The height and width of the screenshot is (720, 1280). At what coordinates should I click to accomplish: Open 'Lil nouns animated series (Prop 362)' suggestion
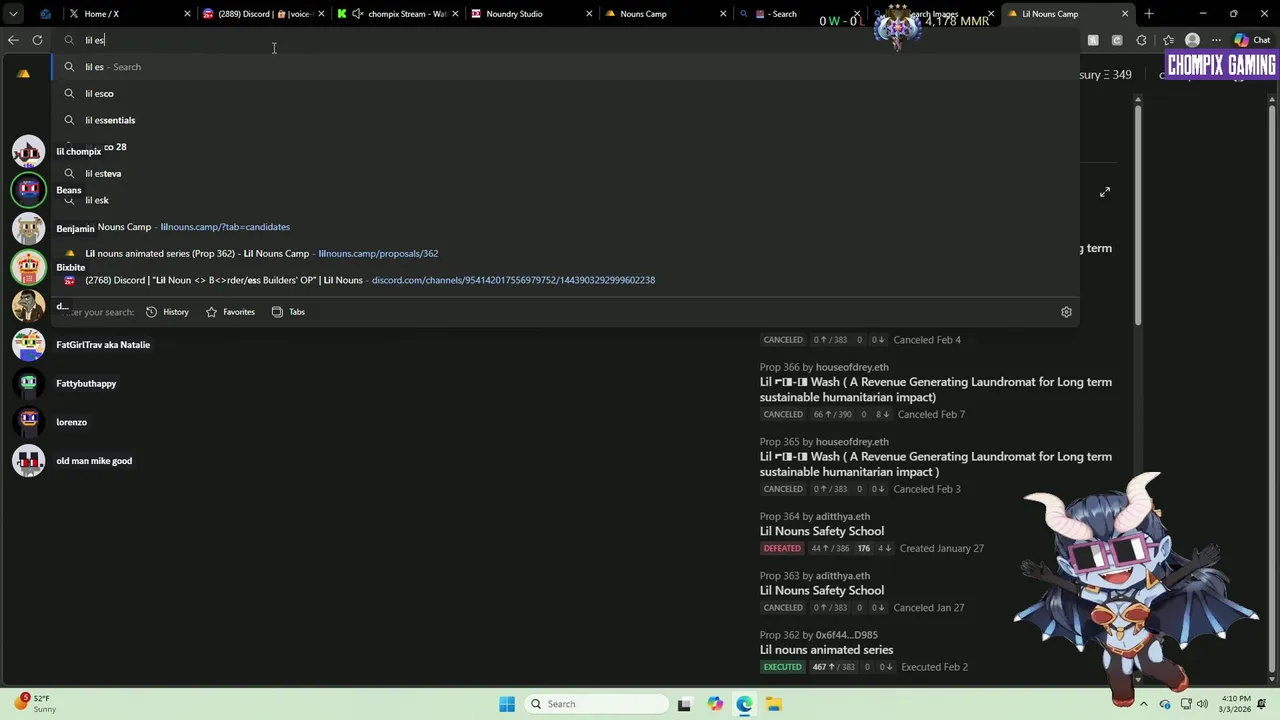[565, 253]
